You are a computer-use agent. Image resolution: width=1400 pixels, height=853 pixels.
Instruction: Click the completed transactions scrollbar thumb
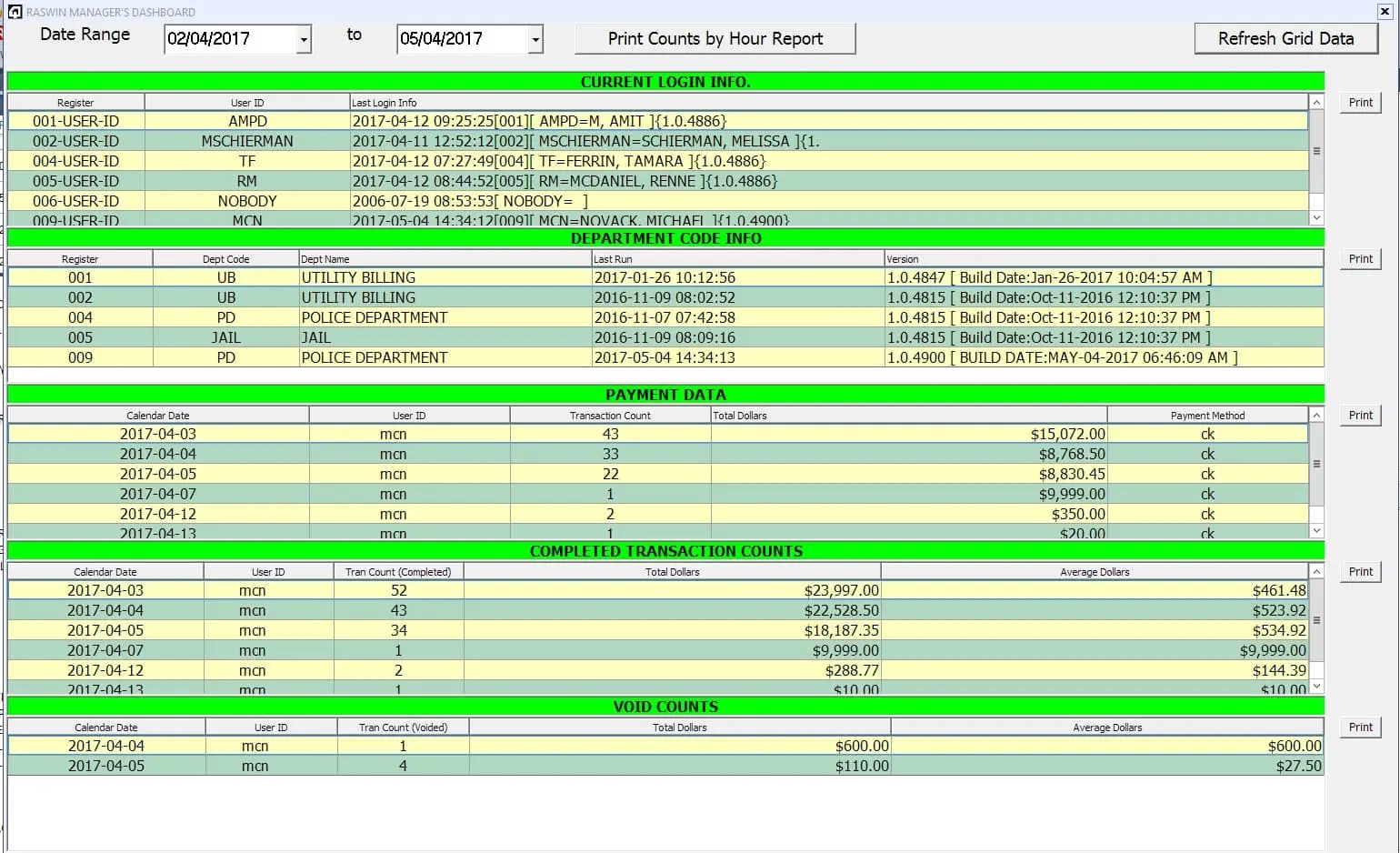click(1316, 620)
